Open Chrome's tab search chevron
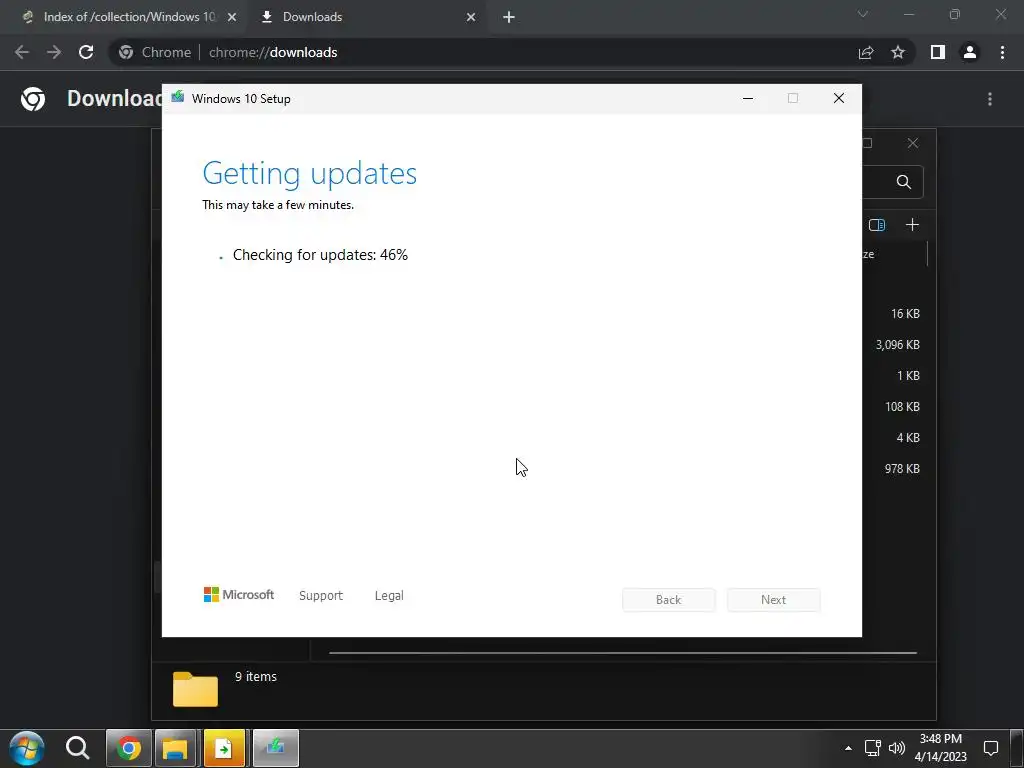1024x768 pixels. click(863, 14)
